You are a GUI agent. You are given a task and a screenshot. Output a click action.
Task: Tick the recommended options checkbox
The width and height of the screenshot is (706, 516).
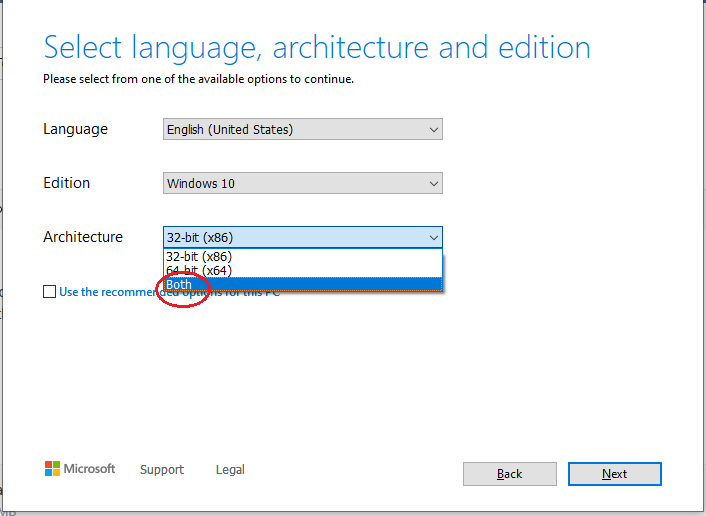point(50,292)
